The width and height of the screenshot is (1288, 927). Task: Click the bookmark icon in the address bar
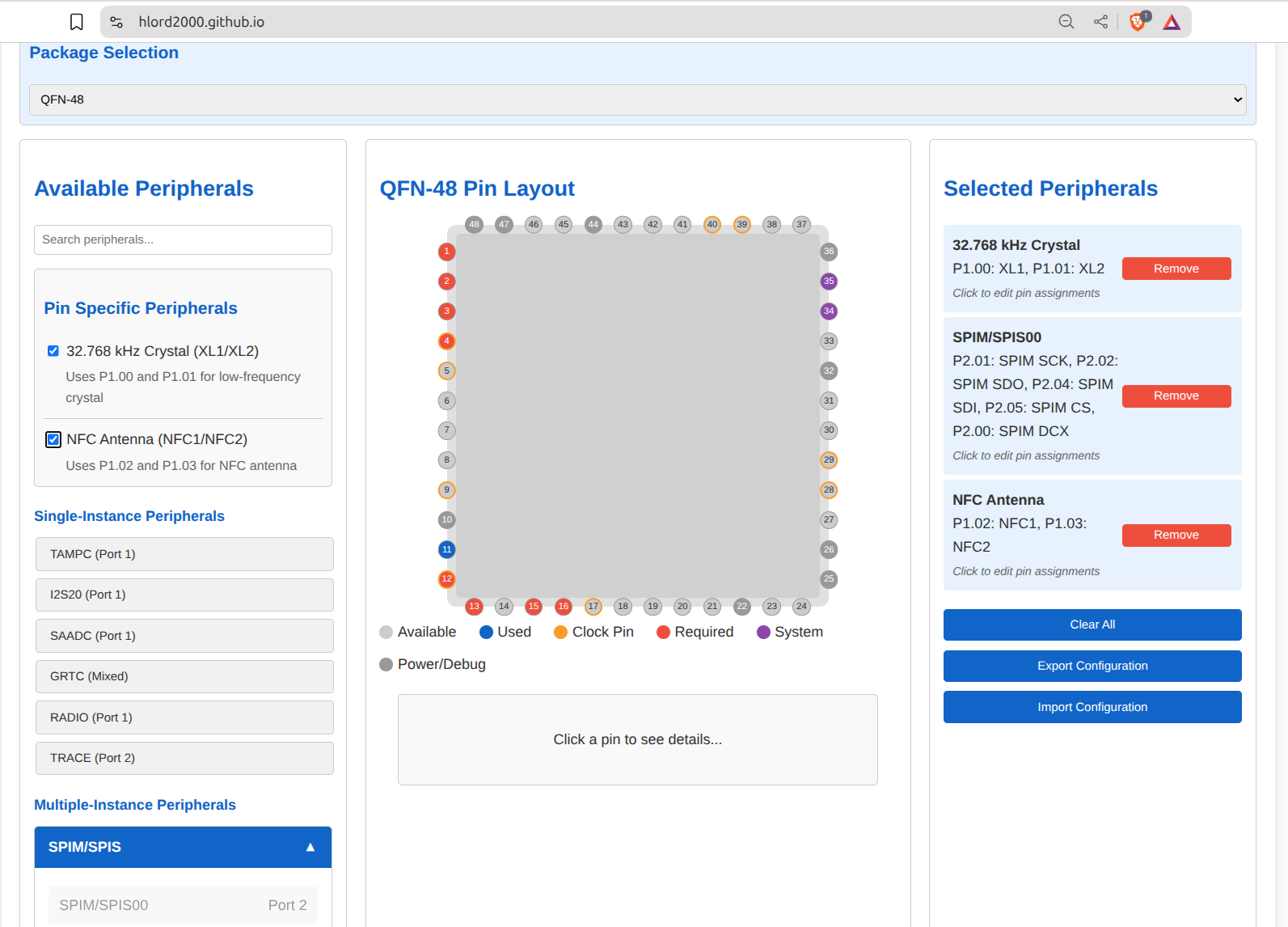77,22
